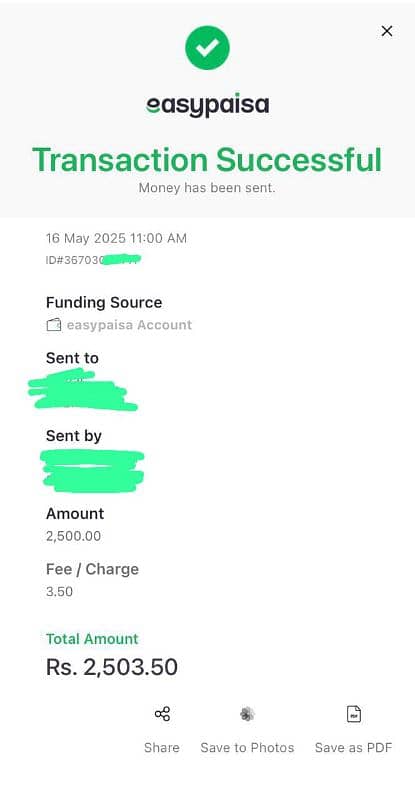Click the easypaisa Account funding source
This screenshot has width=415, height=800.
pyautogui.click(x=129, y=325)
